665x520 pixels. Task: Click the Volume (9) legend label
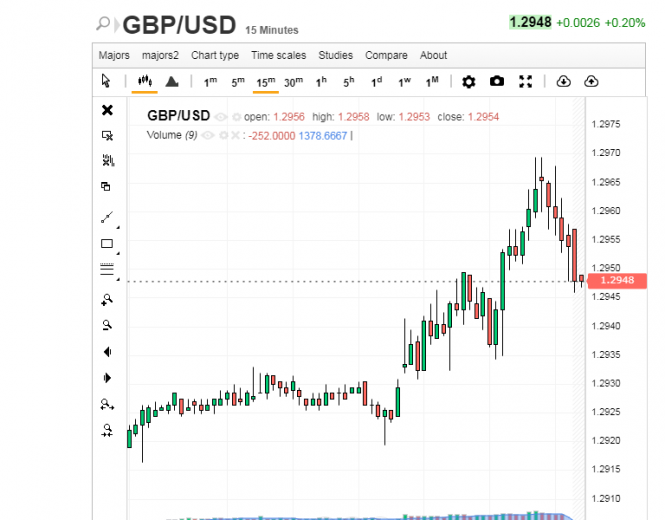coord(172,135)
